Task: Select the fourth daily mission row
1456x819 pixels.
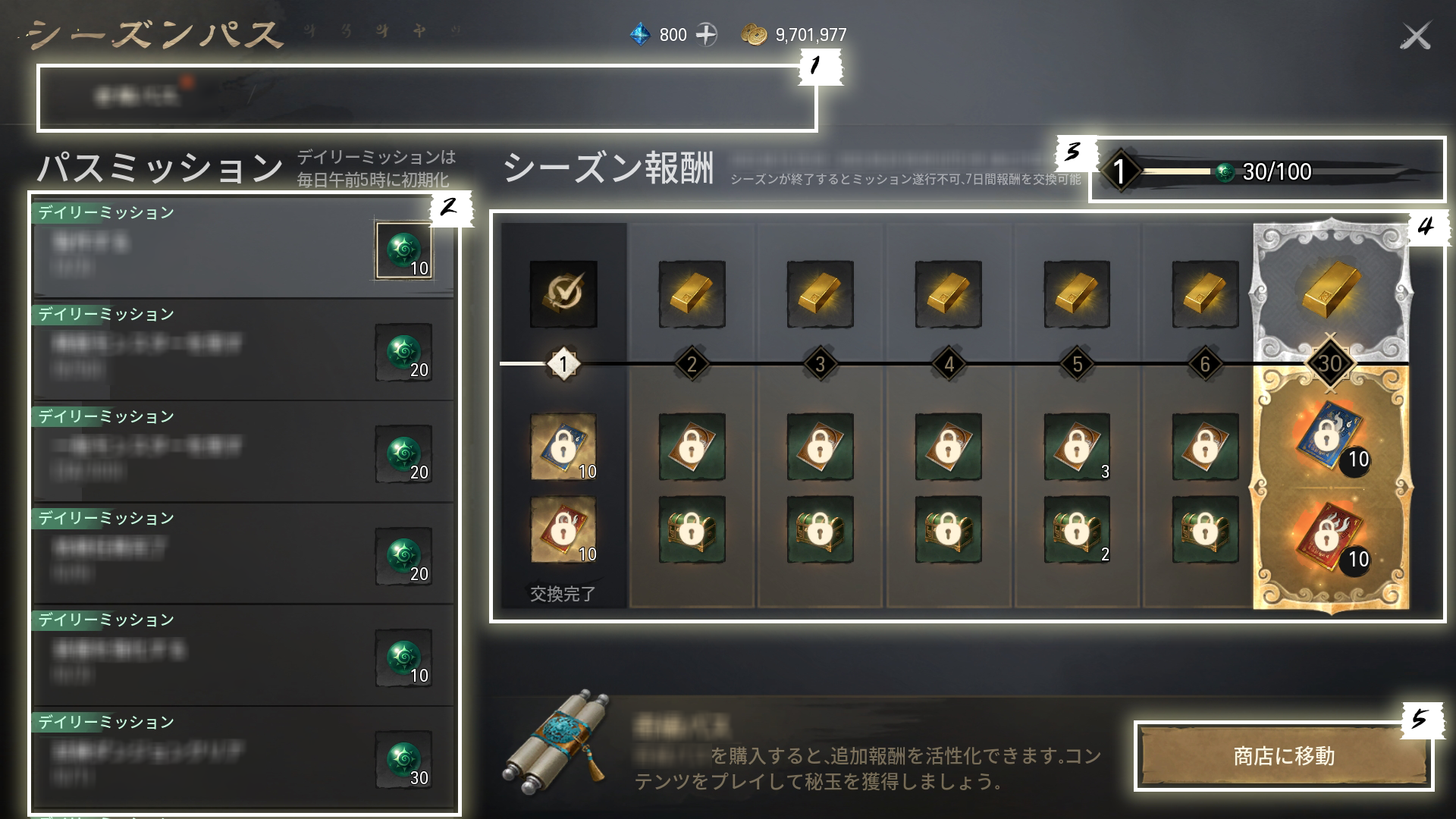Action: point(243,554)
